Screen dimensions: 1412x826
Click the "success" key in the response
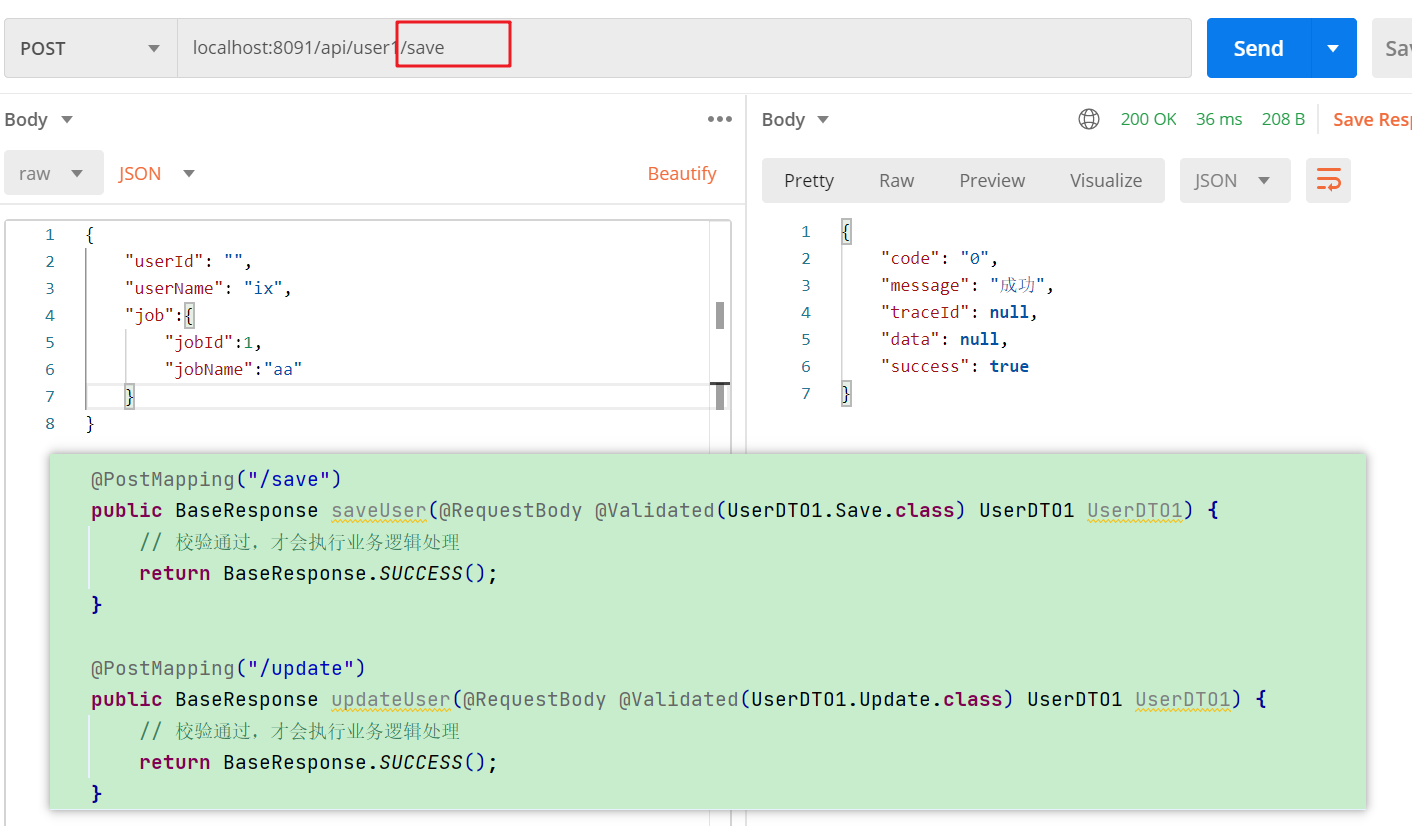[x=925, y=366]
